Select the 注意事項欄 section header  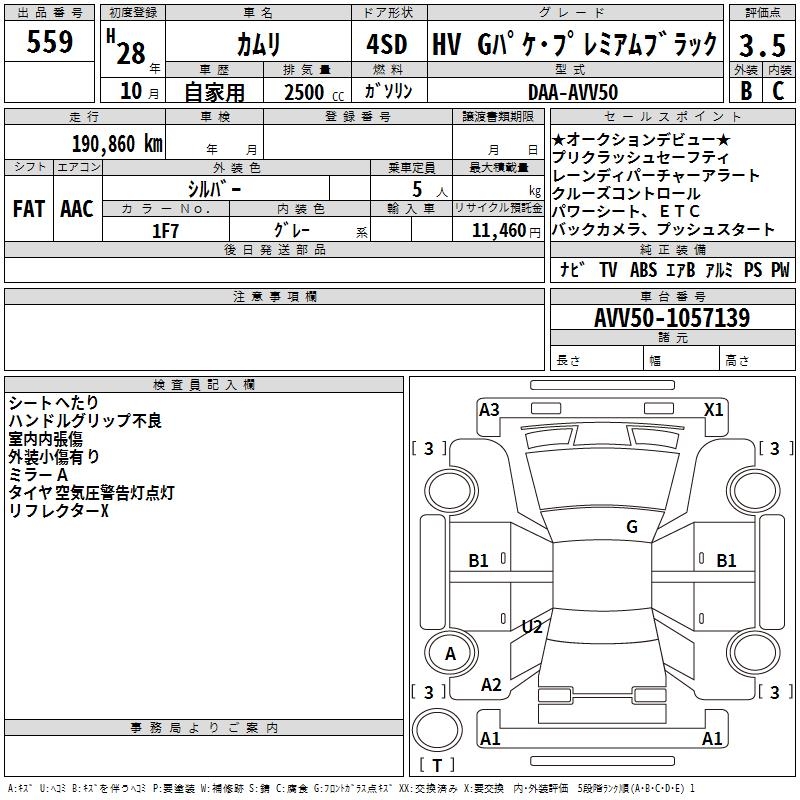pyautogui.click(x=274, y=296)
